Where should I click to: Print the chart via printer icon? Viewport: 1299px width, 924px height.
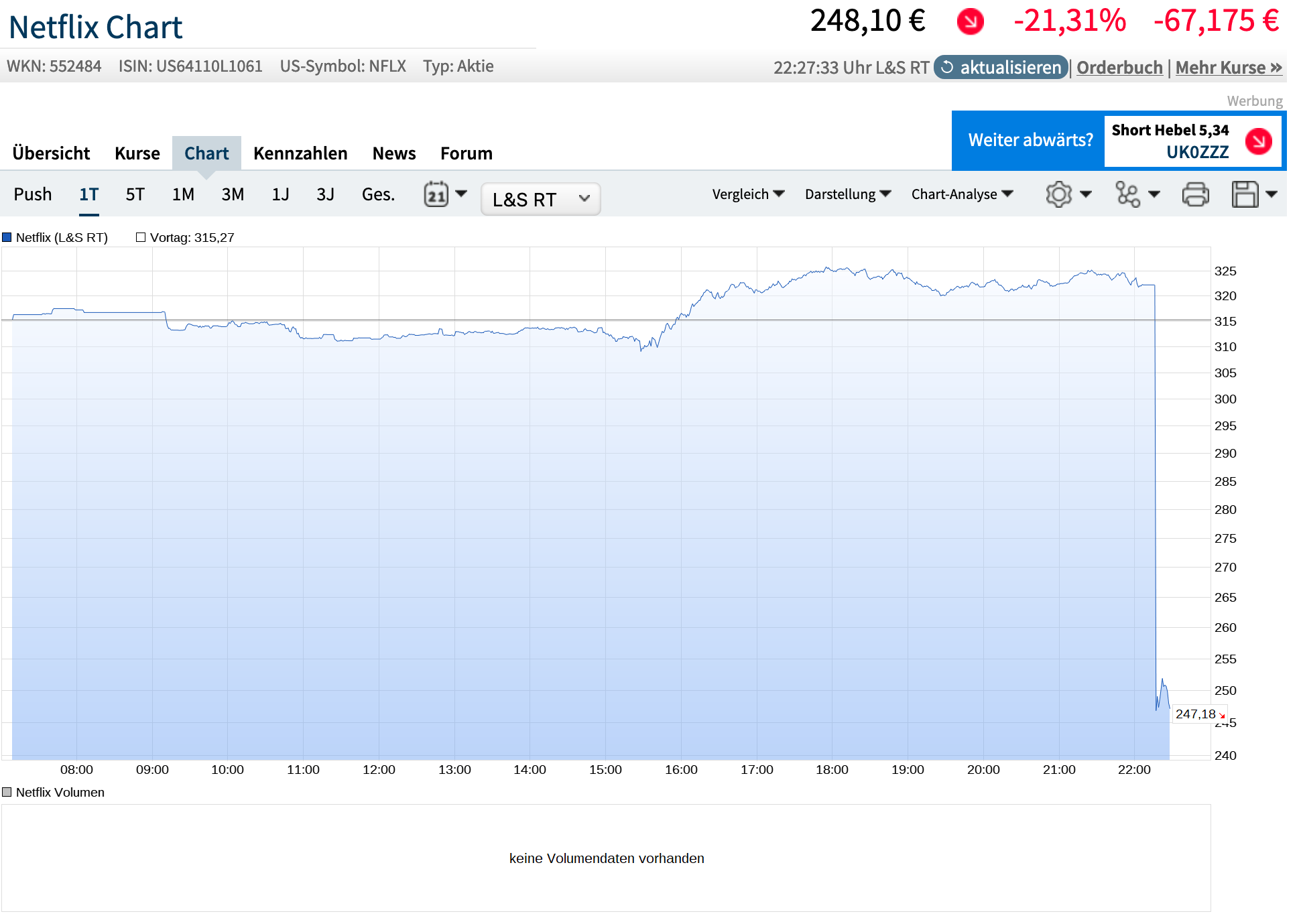pyautogui.click(x=1195, y=194)
